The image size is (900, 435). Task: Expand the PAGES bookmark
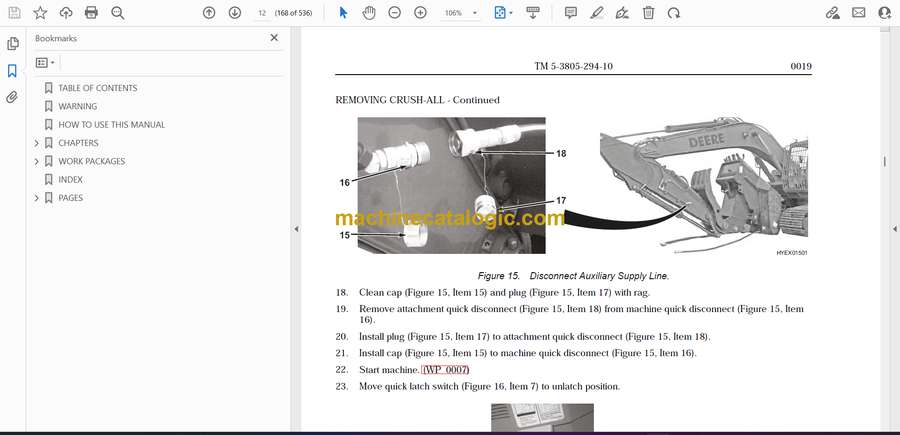pos(37,198)
